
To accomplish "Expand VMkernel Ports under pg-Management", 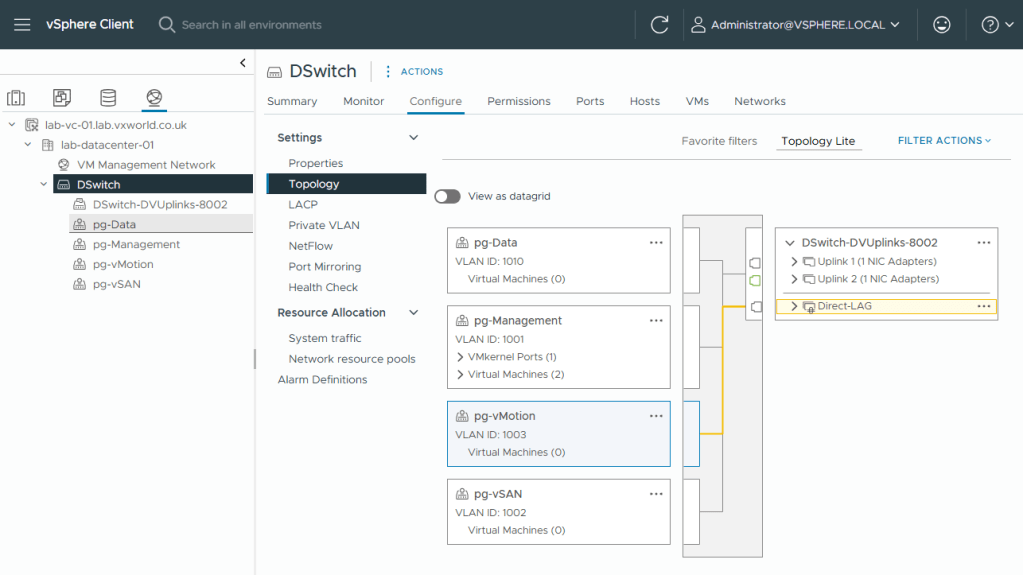I will pos(460,357).
